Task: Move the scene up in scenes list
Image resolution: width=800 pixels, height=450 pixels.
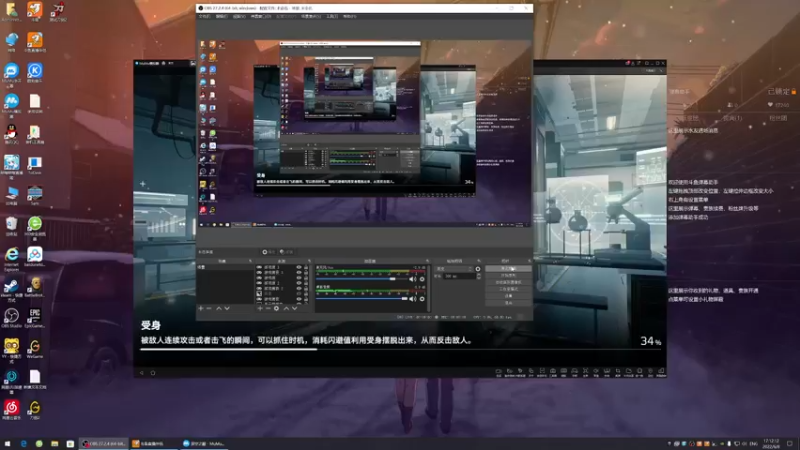Action: [x=219, y=308]
